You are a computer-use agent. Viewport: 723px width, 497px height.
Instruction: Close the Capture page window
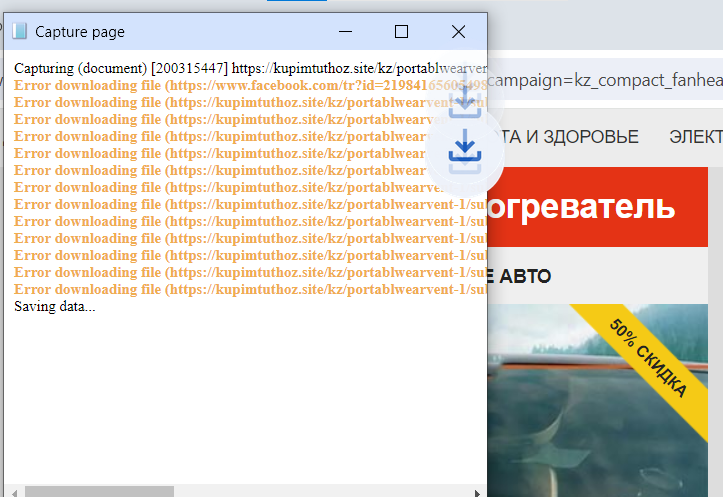click(458, 31)
